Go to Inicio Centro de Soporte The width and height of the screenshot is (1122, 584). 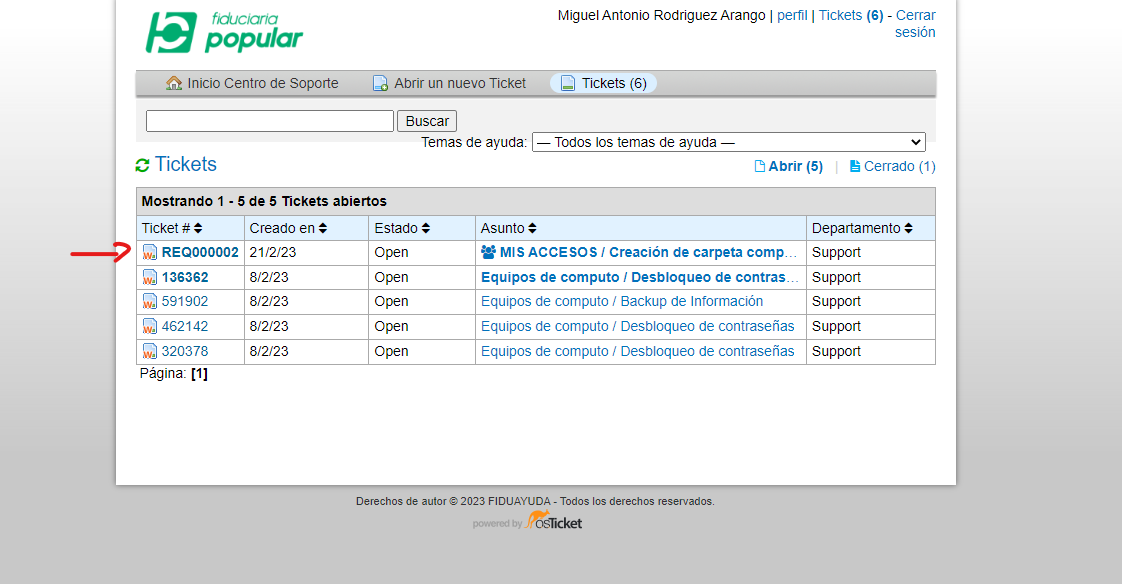tap(252, 83)
